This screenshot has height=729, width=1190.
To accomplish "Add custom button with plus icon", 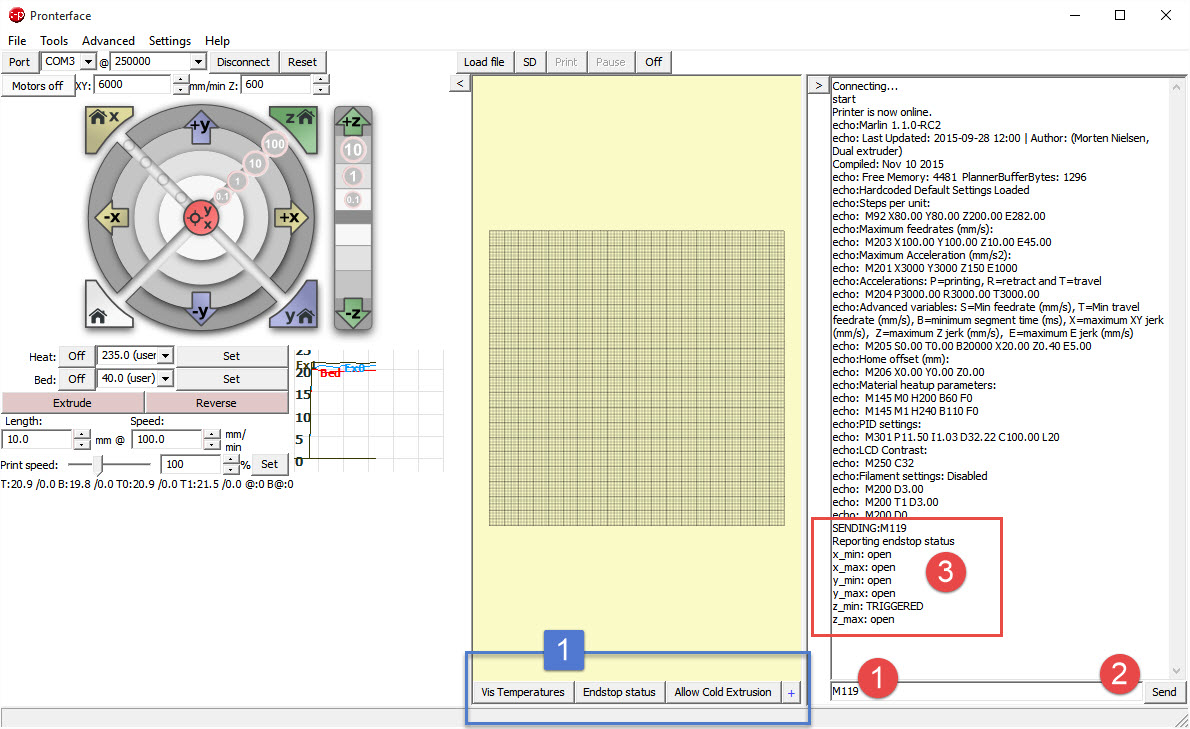I will coord(791,693).
